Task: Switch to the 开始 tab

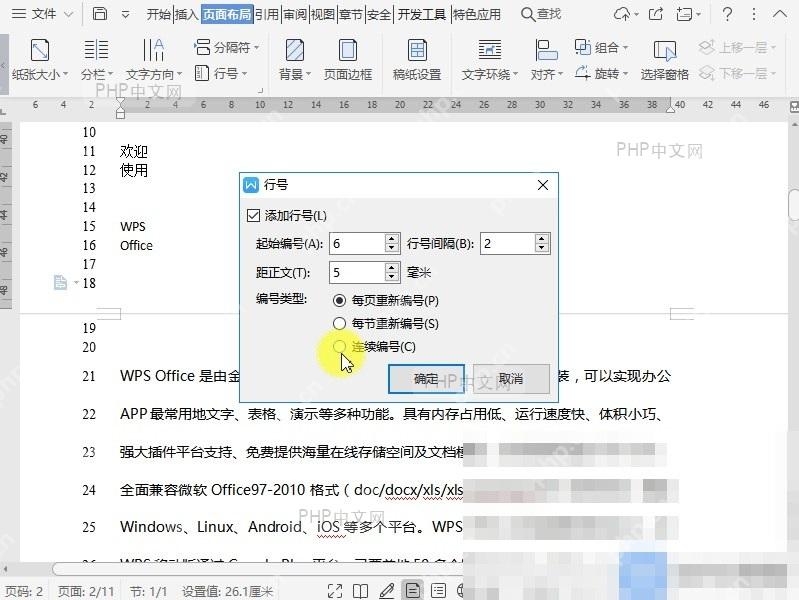Action: [x=158, y=14]
